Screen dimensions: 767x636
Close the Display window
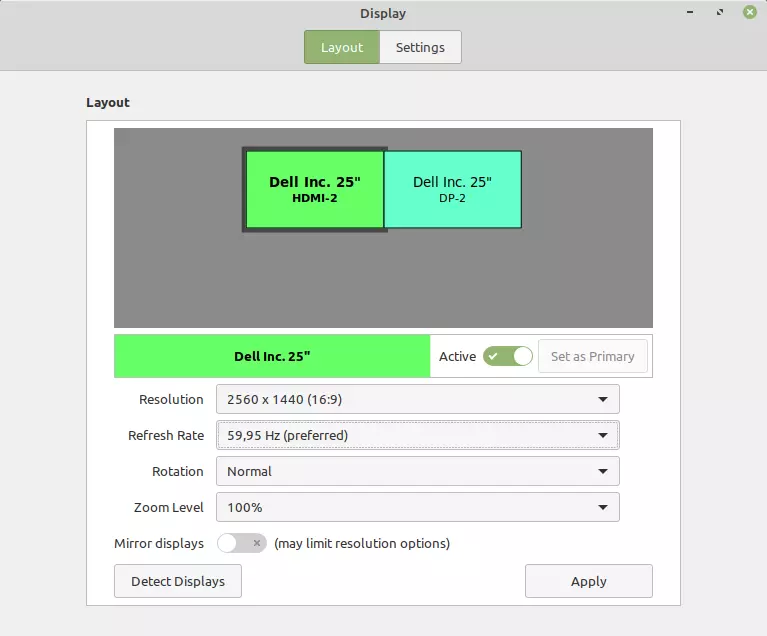point(749,12)
